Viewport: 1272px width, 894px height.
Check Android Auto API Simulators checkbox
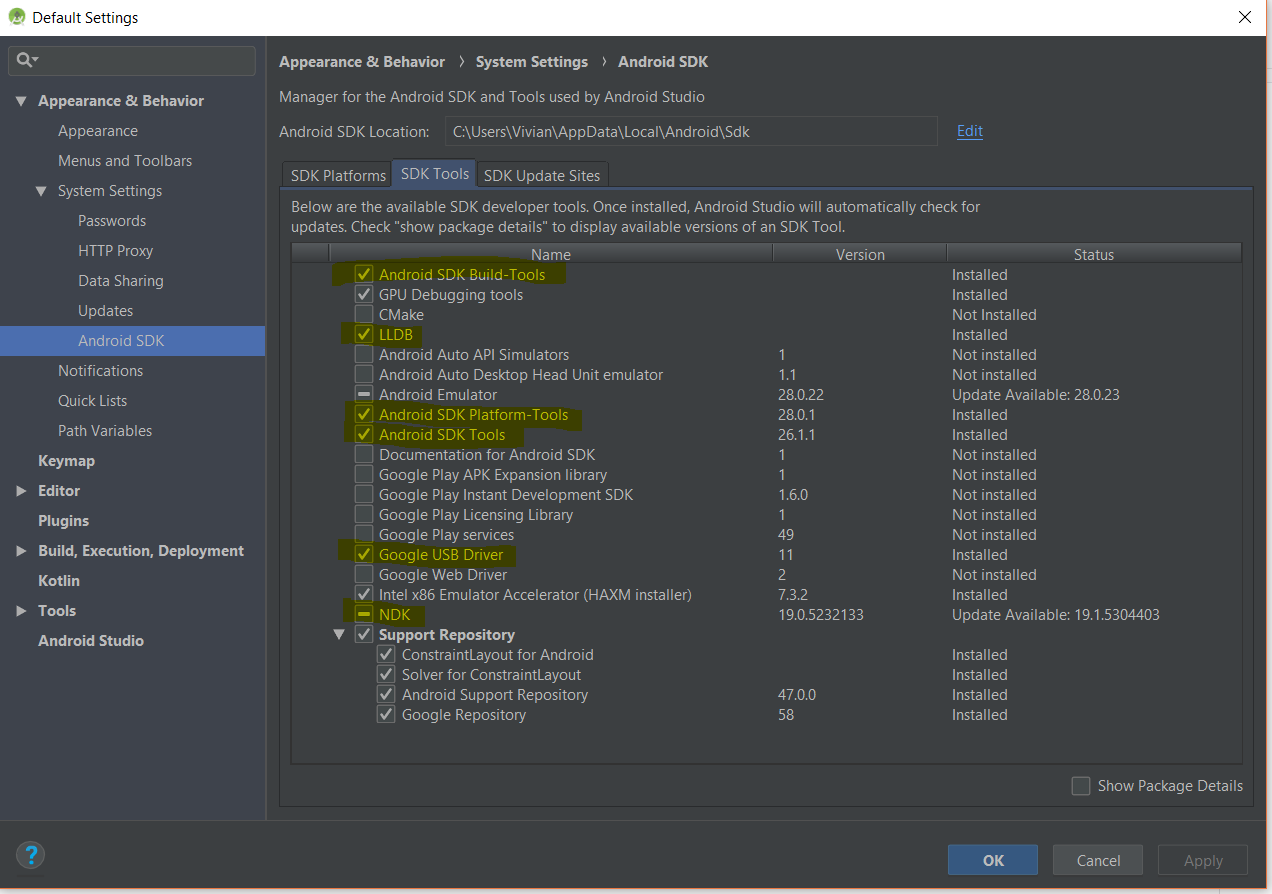[x=364, y=354]
